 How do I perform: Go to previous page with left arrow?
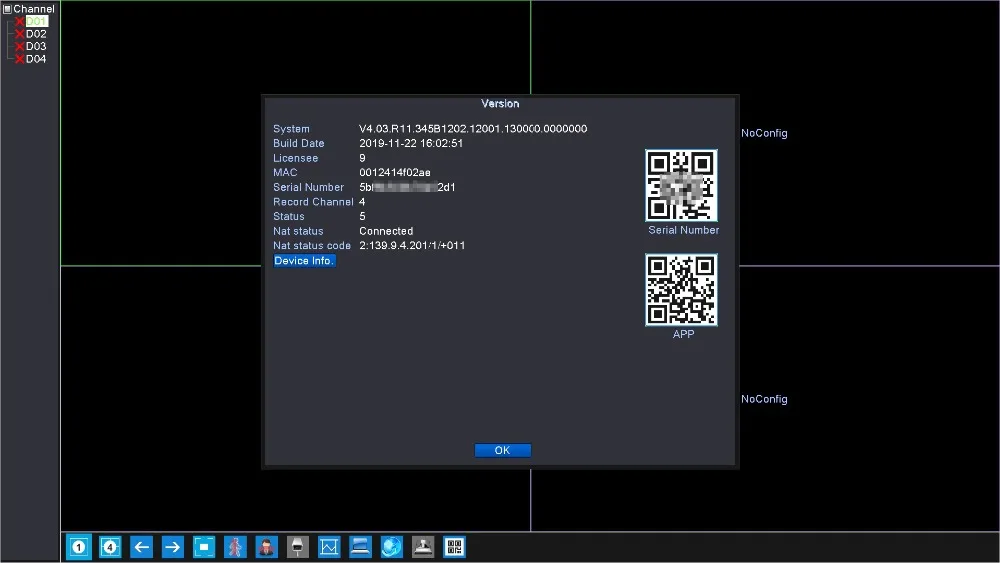(x=142, y=547)
